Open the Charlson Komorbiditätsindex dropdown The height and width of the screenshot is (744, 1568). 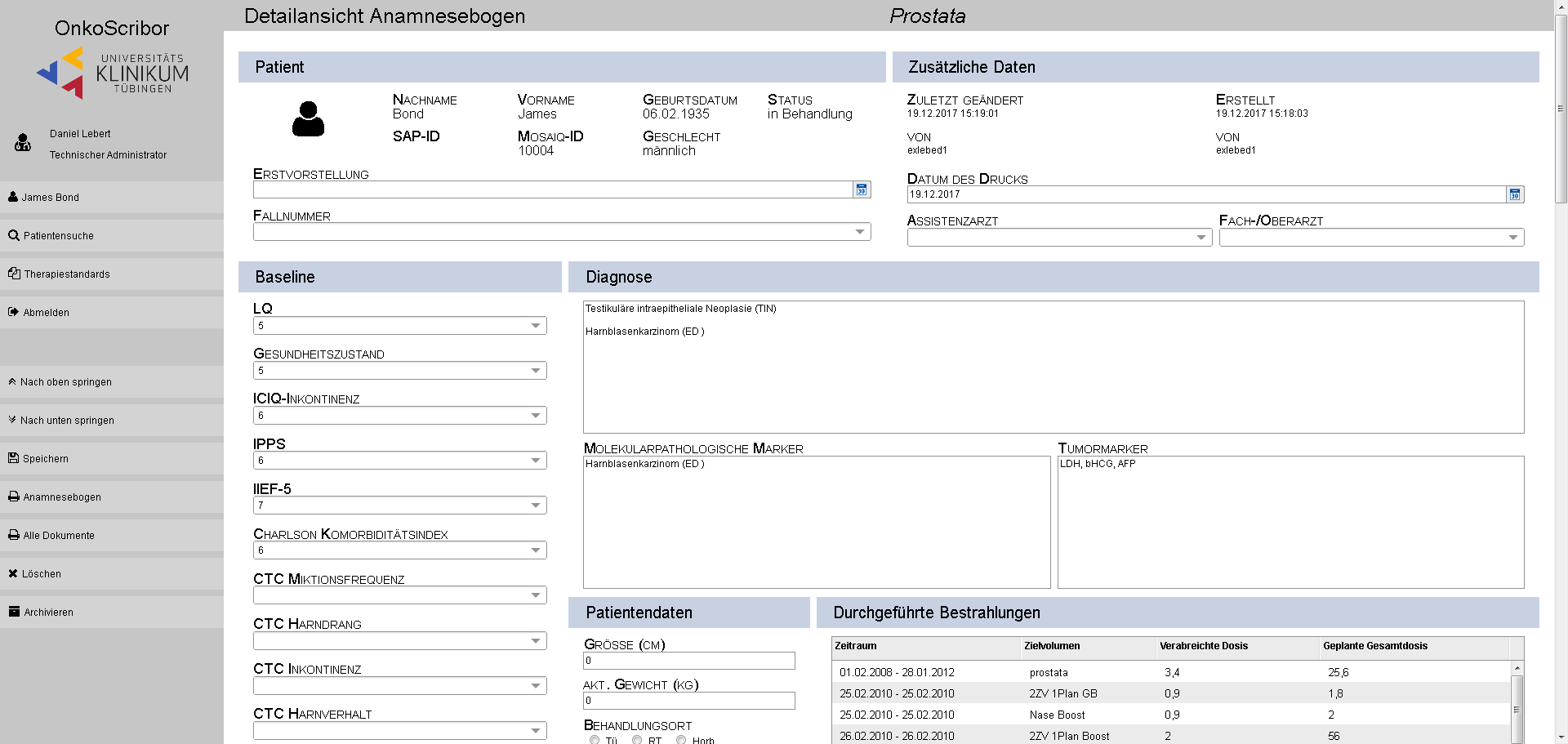[399, 550]
